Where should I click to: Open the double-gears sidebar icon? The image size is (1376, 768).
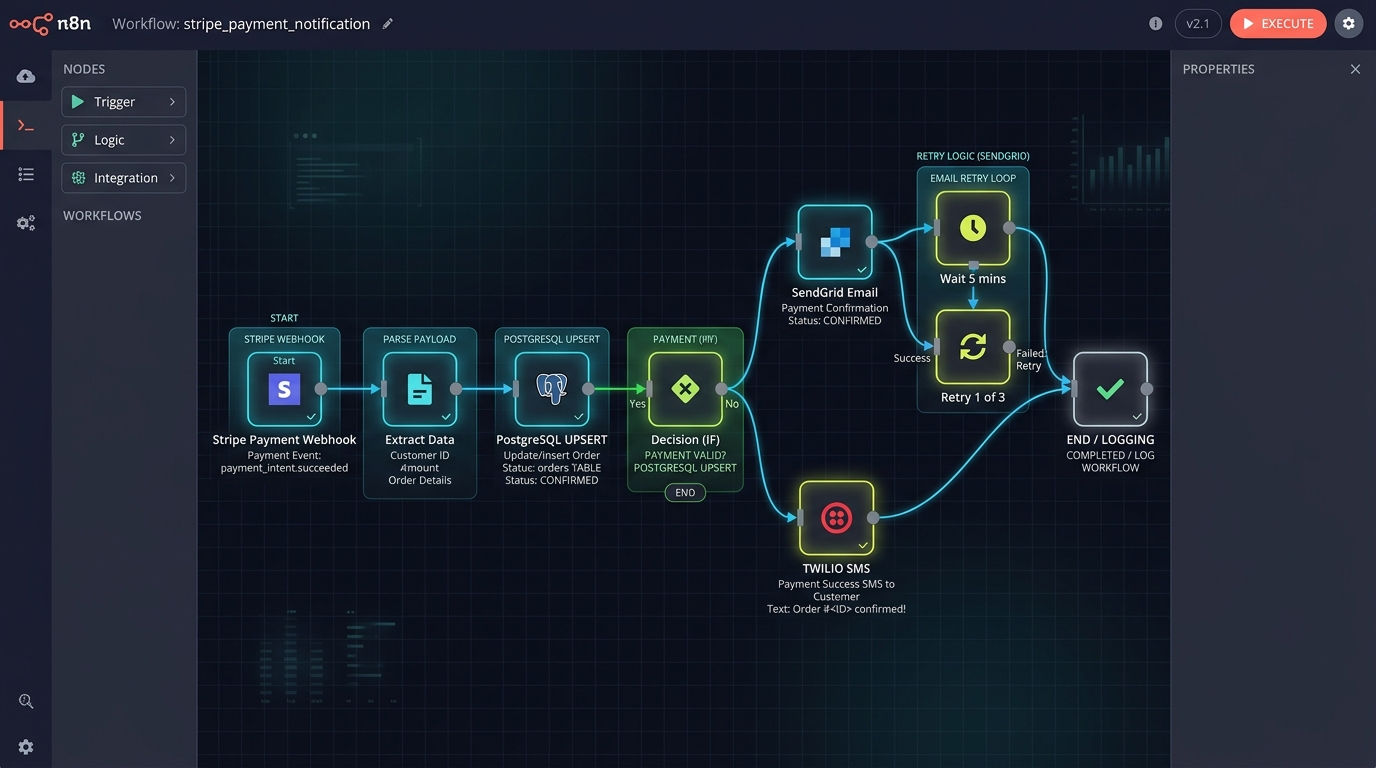[26, 223]
